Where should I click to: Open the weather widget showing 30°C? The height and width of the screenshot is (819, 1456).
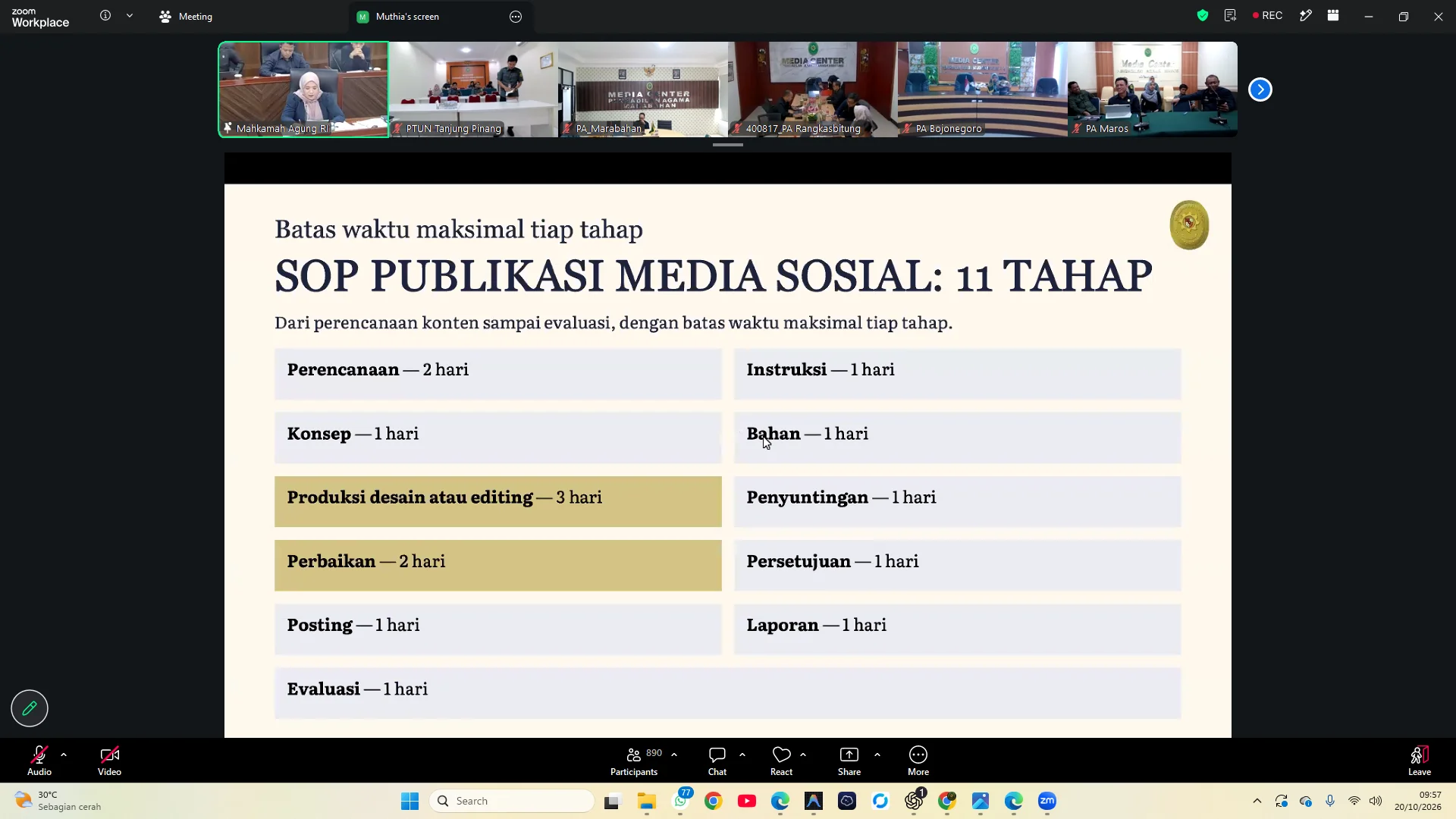tap(58, 801)
